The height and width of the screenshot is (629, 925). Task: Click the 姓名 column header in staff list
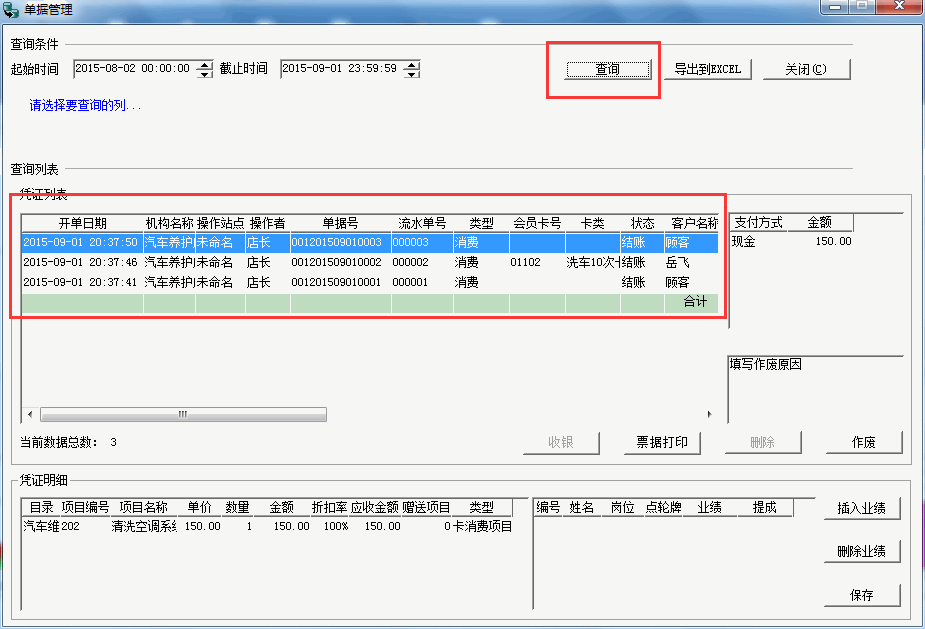pyautogui.click(x=581, y=507)
